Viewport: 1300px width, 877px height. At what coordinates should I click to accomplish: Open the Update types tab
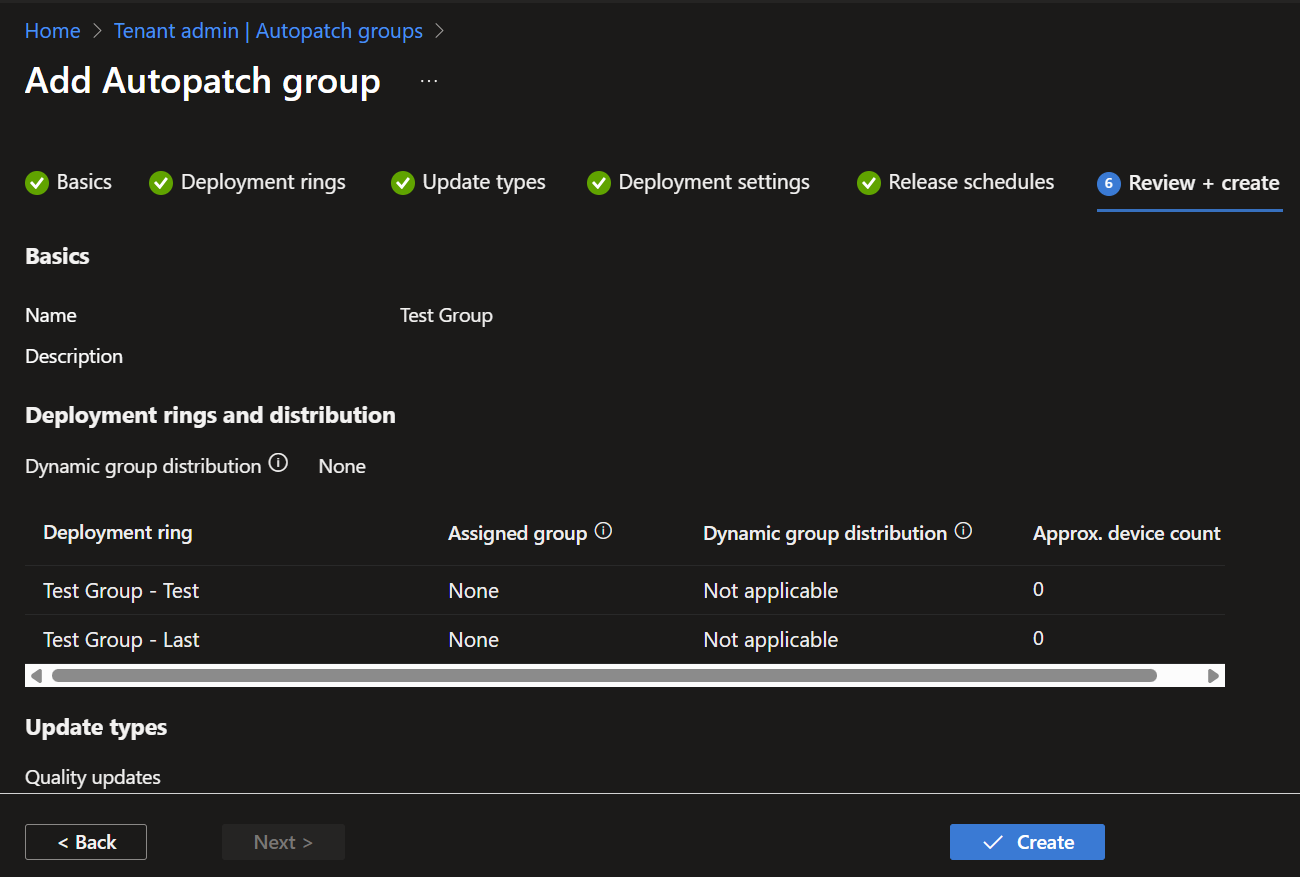[x=468, y=183]
